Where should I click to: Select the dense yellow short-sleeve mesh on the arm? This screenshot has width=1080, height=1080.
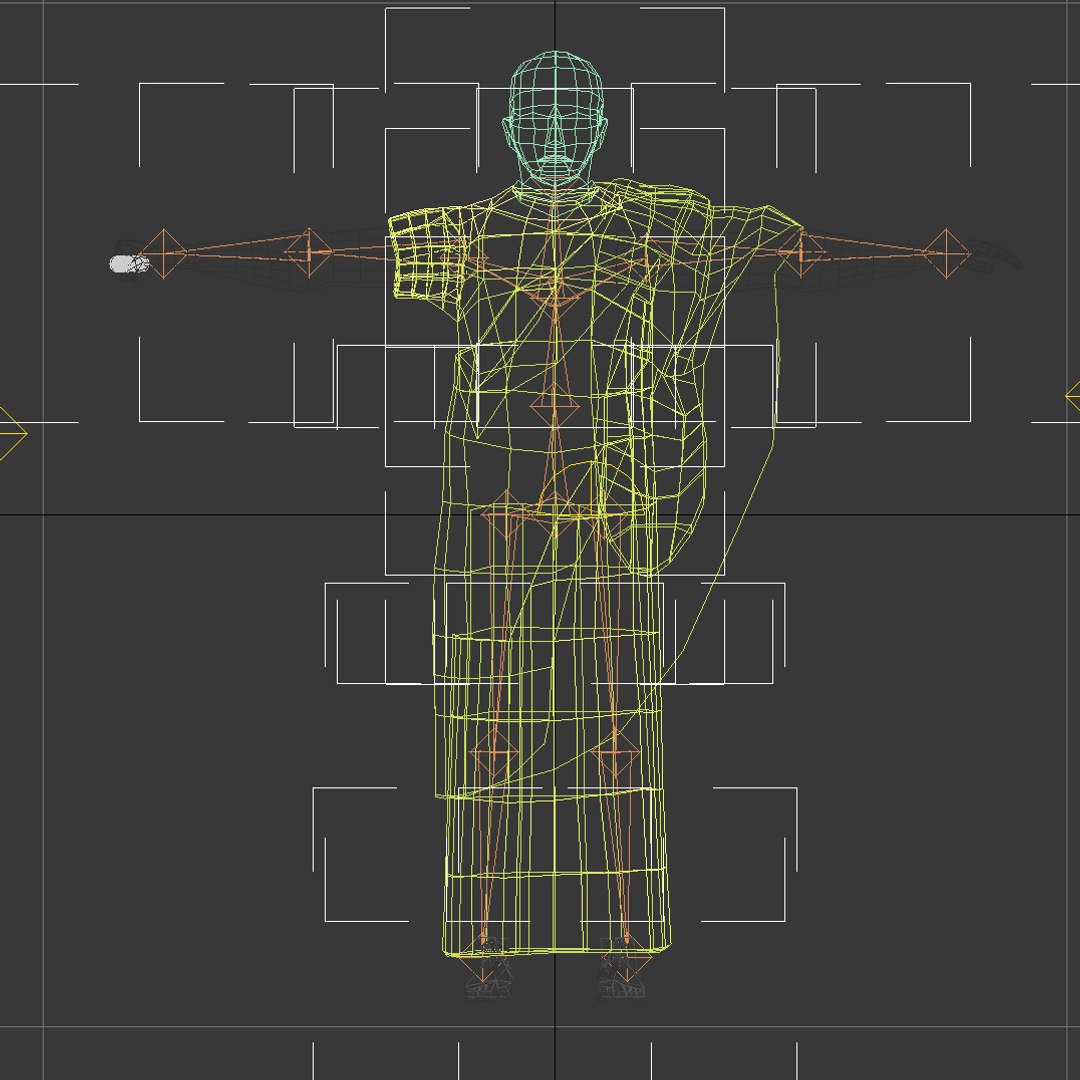pos(428,255)
